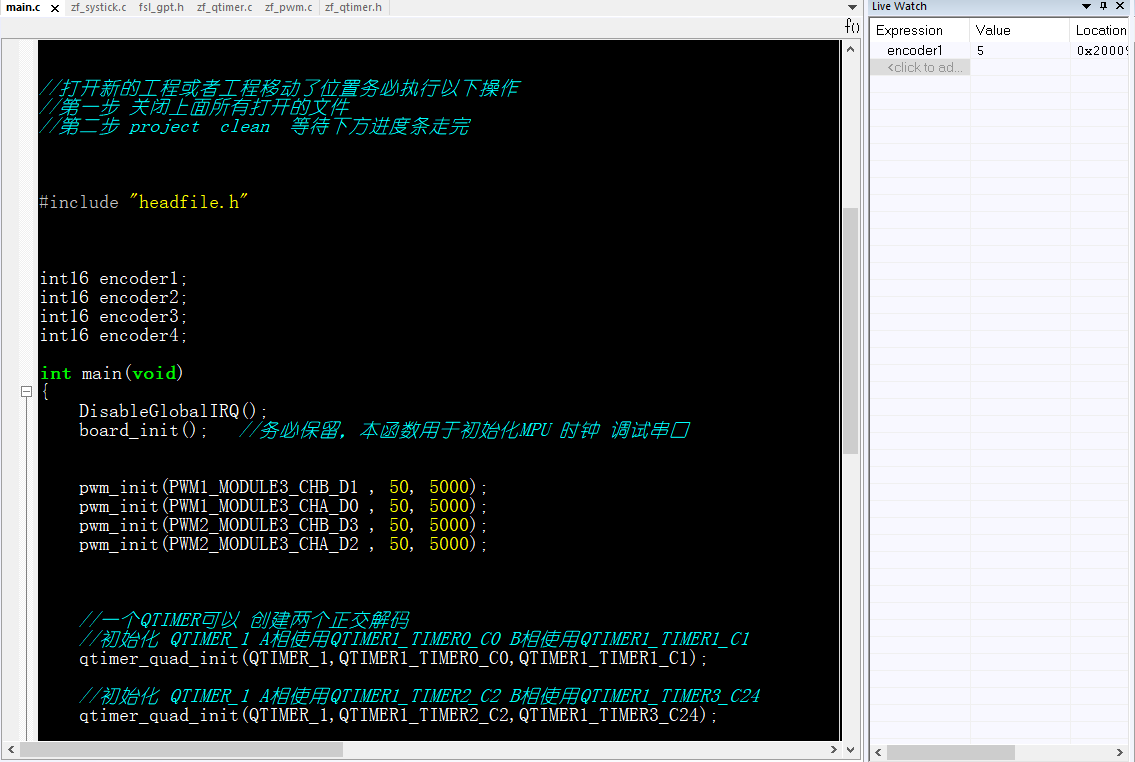This screenshot has width=1135, height=762.
Task: Click the Expression column header
Action: (919, 30)
